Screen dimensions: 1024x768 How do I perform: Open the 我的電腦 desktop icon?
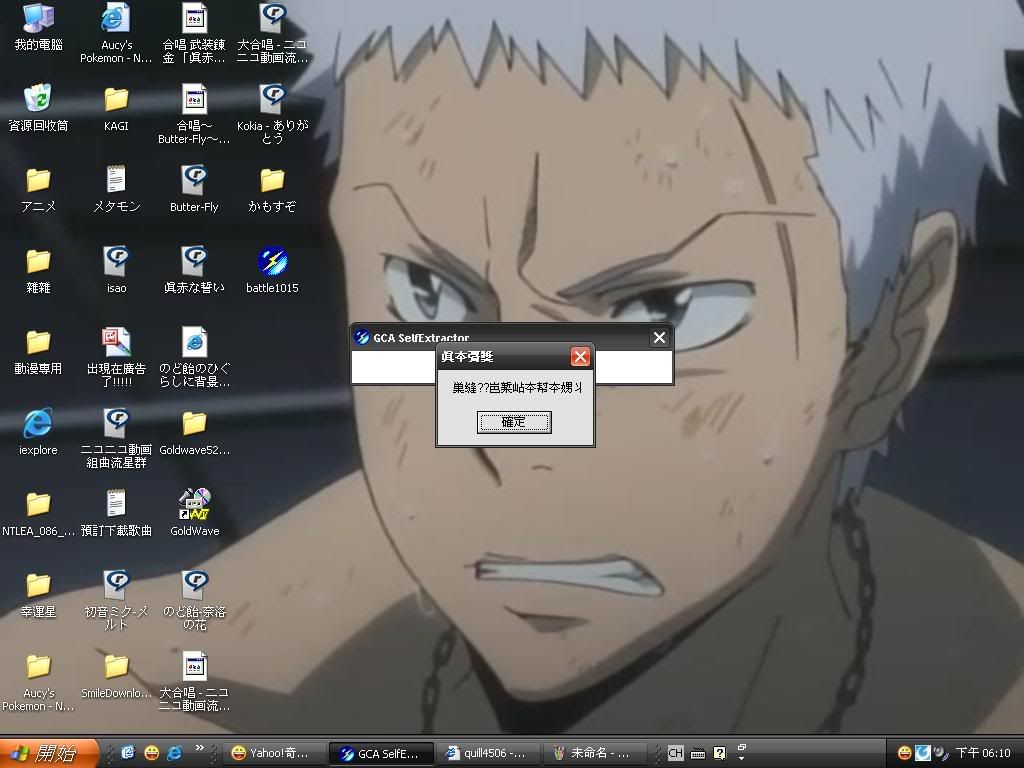click(39, 26)
